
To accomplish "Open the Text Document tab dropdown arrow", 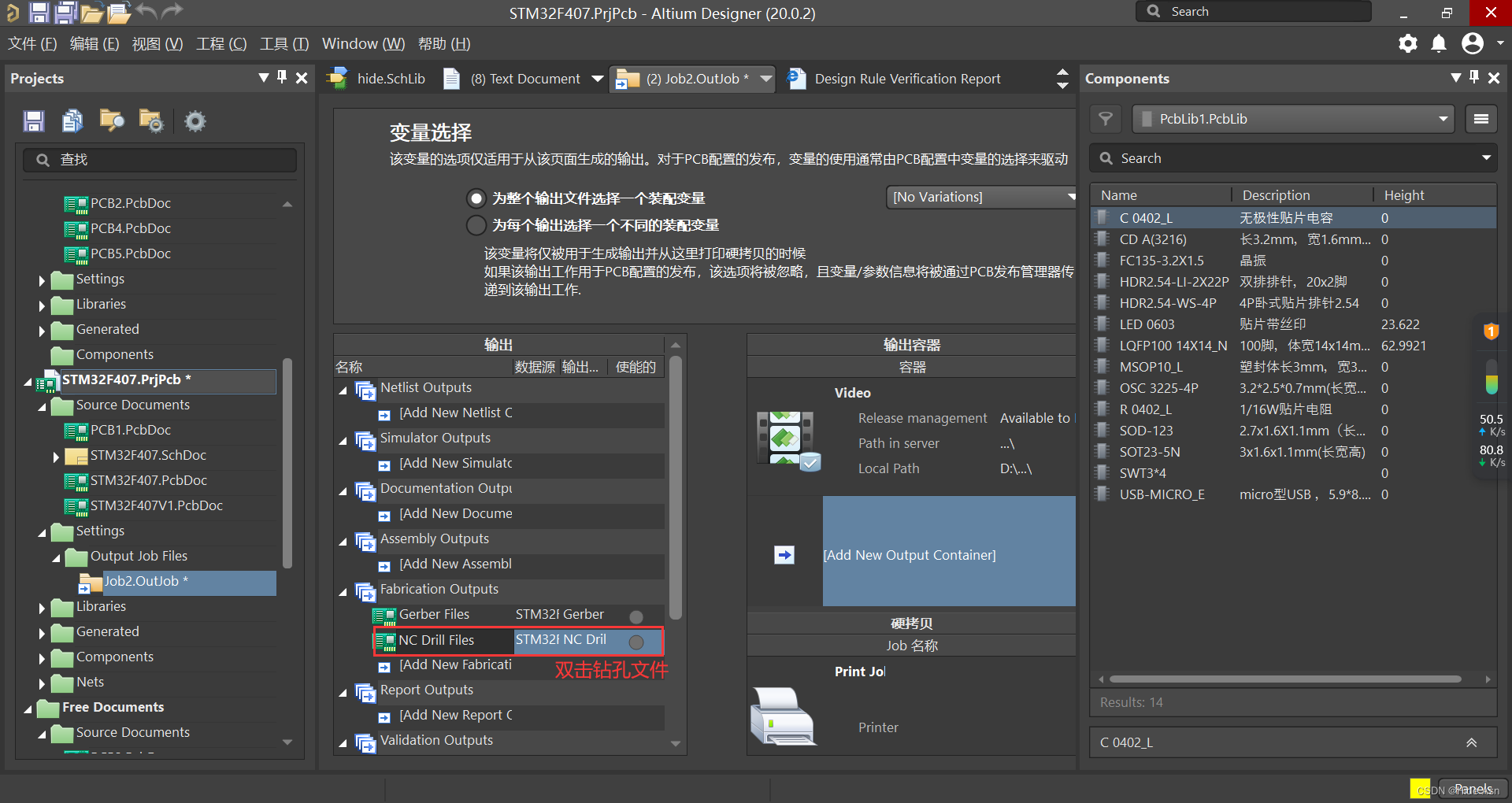I will click(x=598, y=79).
